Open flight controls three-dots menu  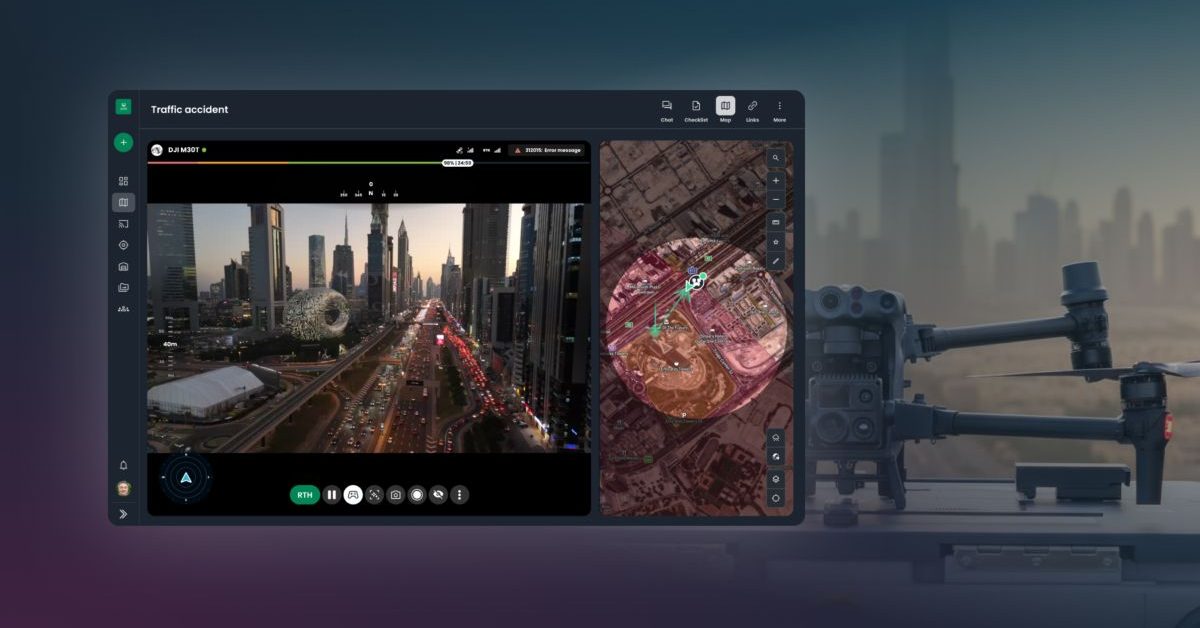click(x=460, y=494)
